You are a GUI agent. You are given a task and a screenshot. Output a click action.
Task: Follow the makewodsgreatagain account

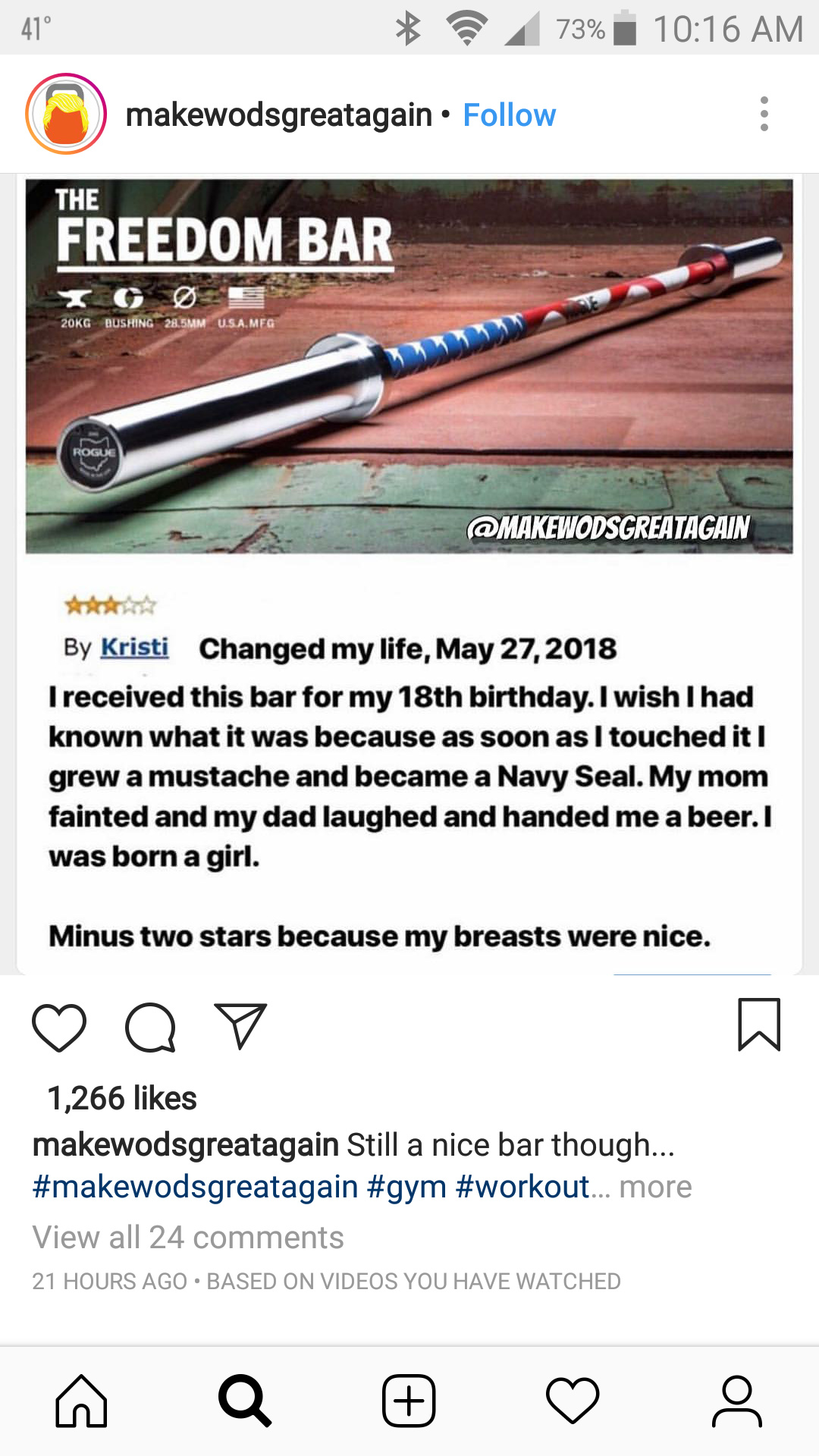tap(510, 115)
